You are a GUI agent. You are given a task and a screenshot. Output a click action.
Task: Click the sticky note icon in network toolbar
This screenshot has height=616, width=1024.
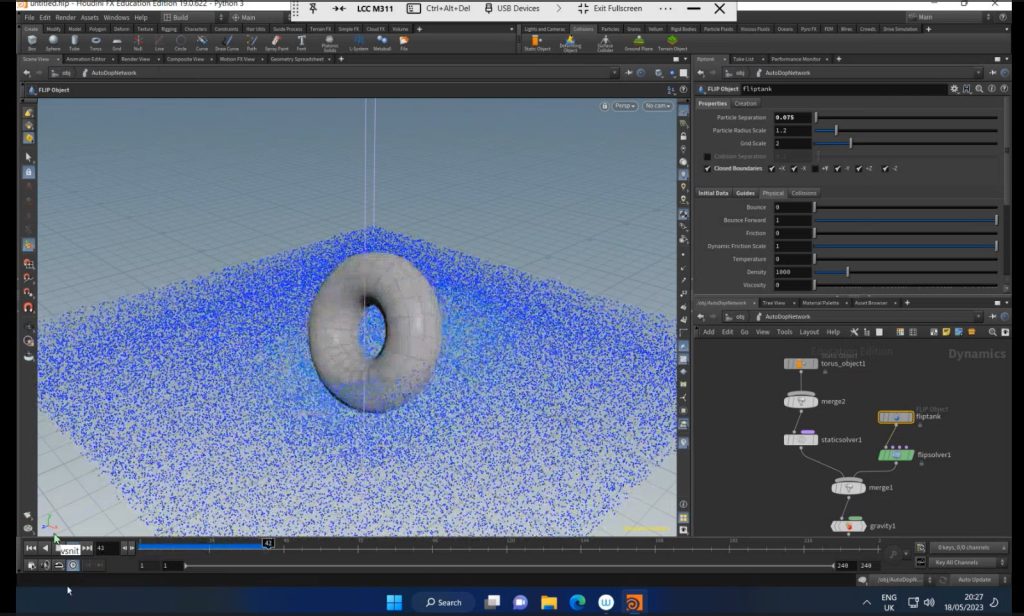pos(946,332)
